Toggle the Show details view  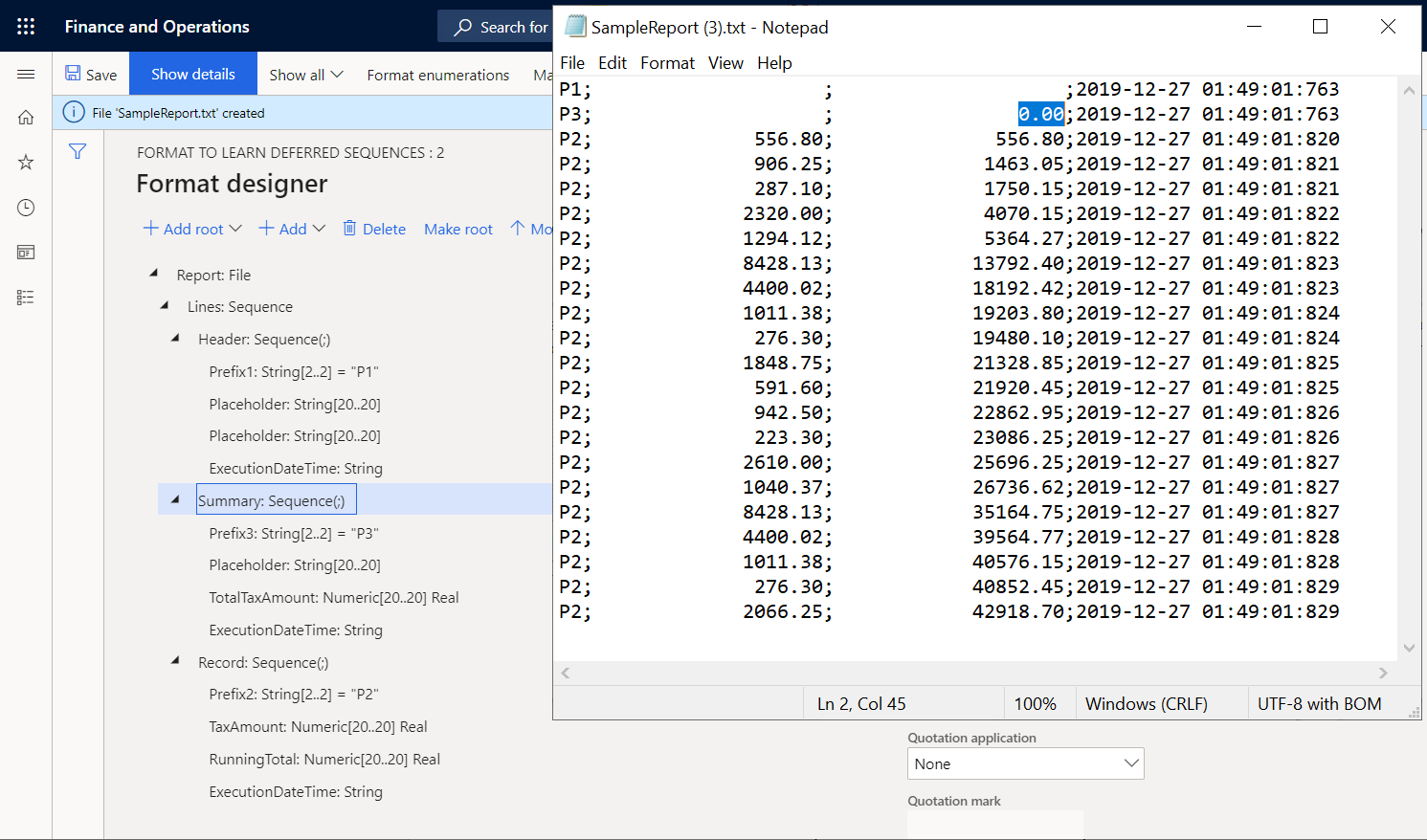coord(192,73)
